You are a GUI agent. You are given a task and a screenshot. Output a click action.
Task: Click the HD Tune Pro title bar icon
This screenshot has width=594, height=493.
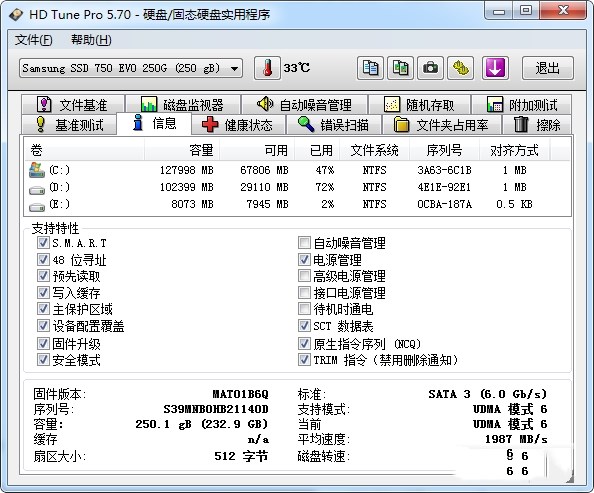(x=16, y=14)
